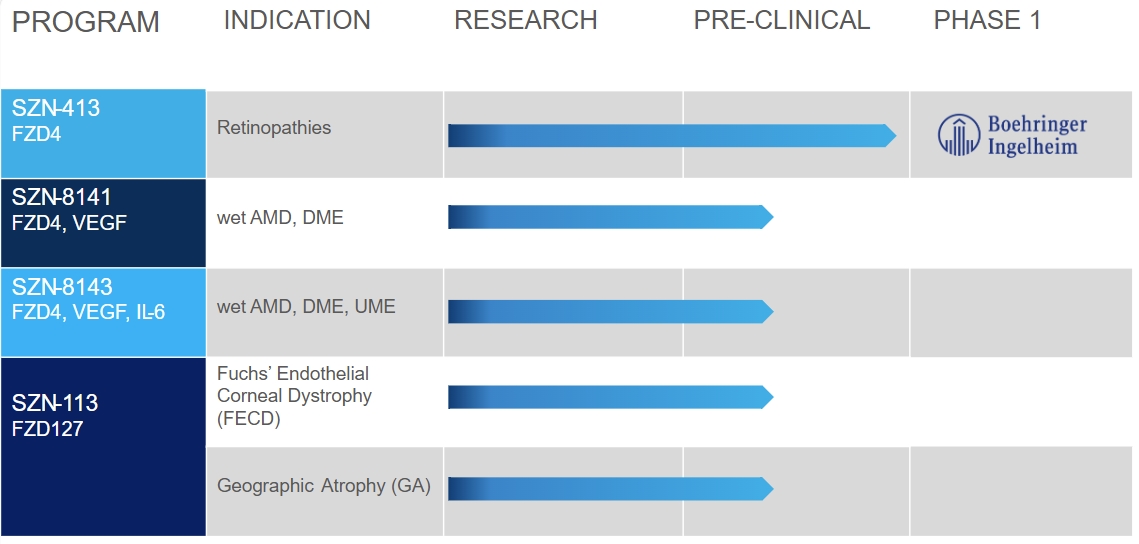This screenshot has height=544, width=1139.
Task: Select the Geographic Atrophy (GA) indication
Action: coord(324,486)
